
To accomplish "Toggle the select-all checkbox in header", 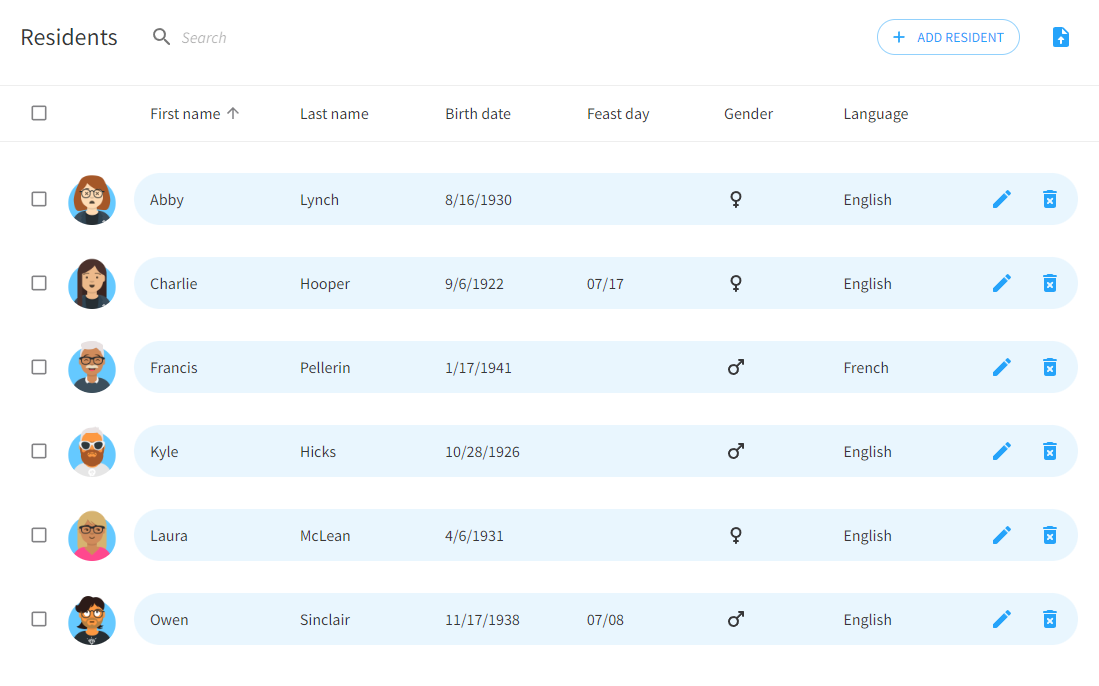I will (x=39, y=113).
